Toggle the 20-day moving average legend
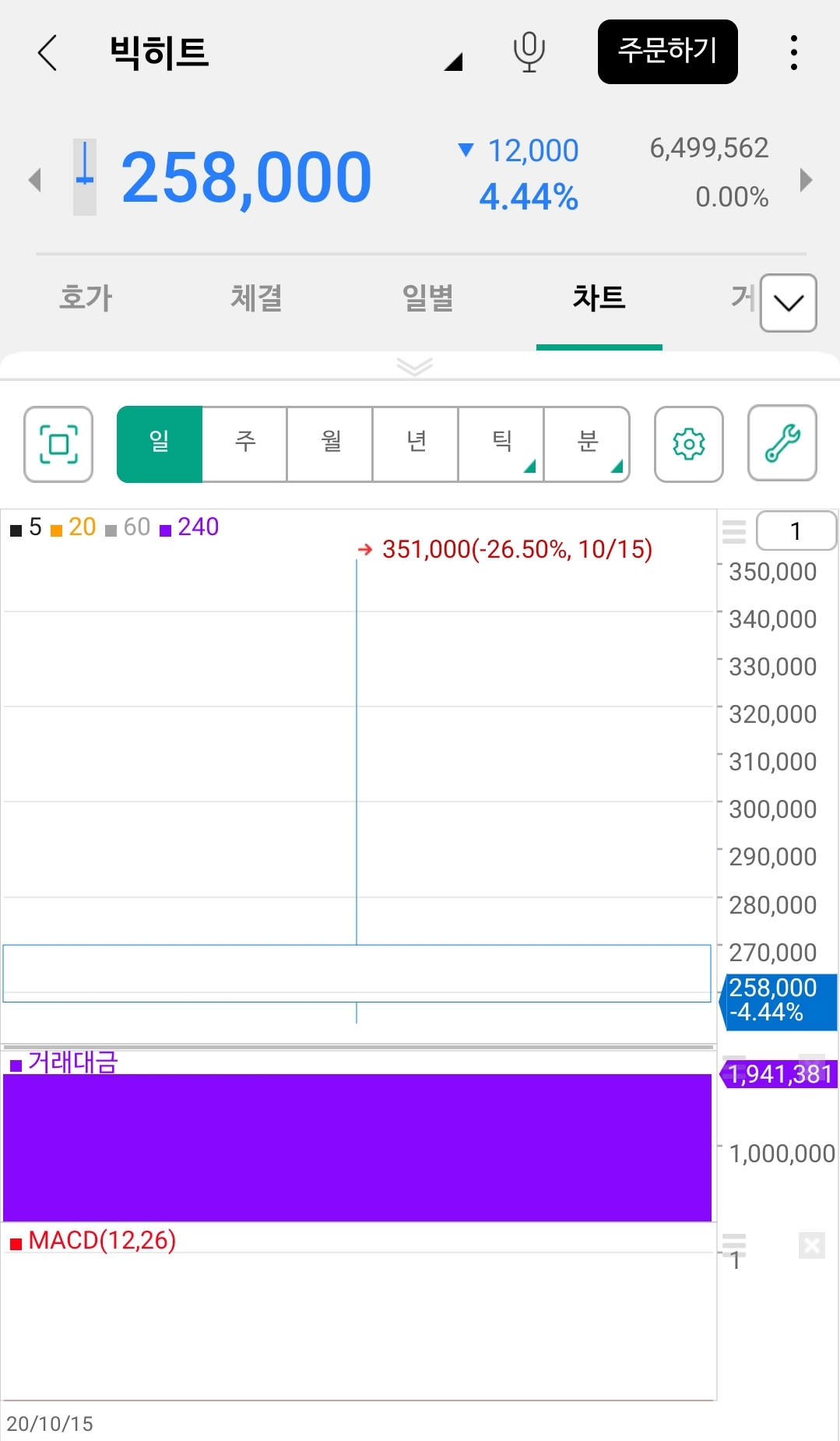This screenshot has width=840, height=1441. coord(73,527)
